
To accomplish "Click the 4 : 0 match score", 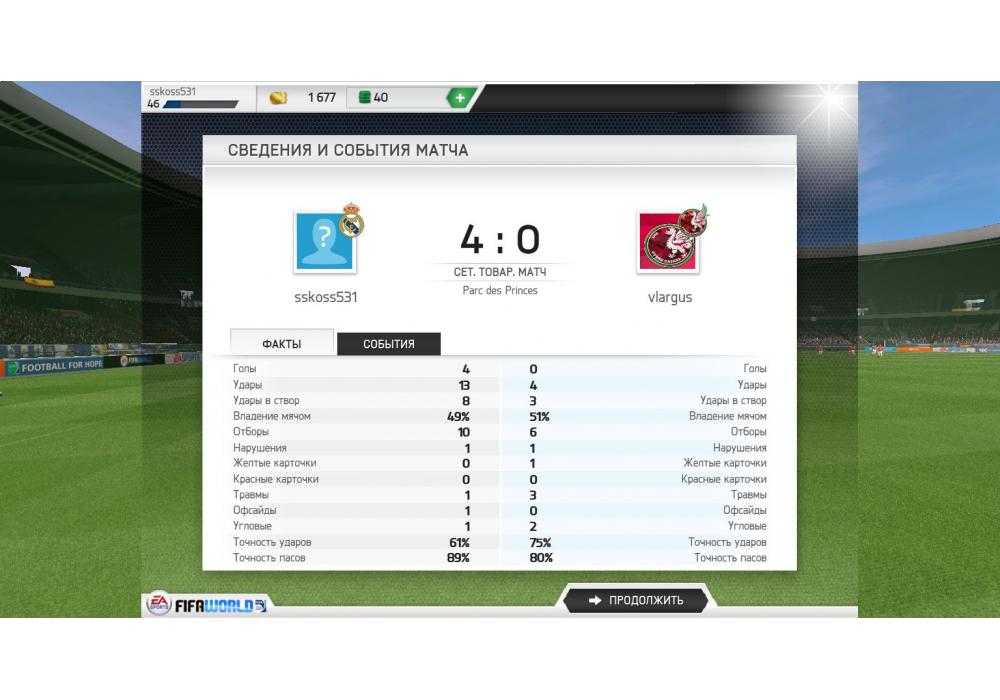I will click(x=500, y=240).
